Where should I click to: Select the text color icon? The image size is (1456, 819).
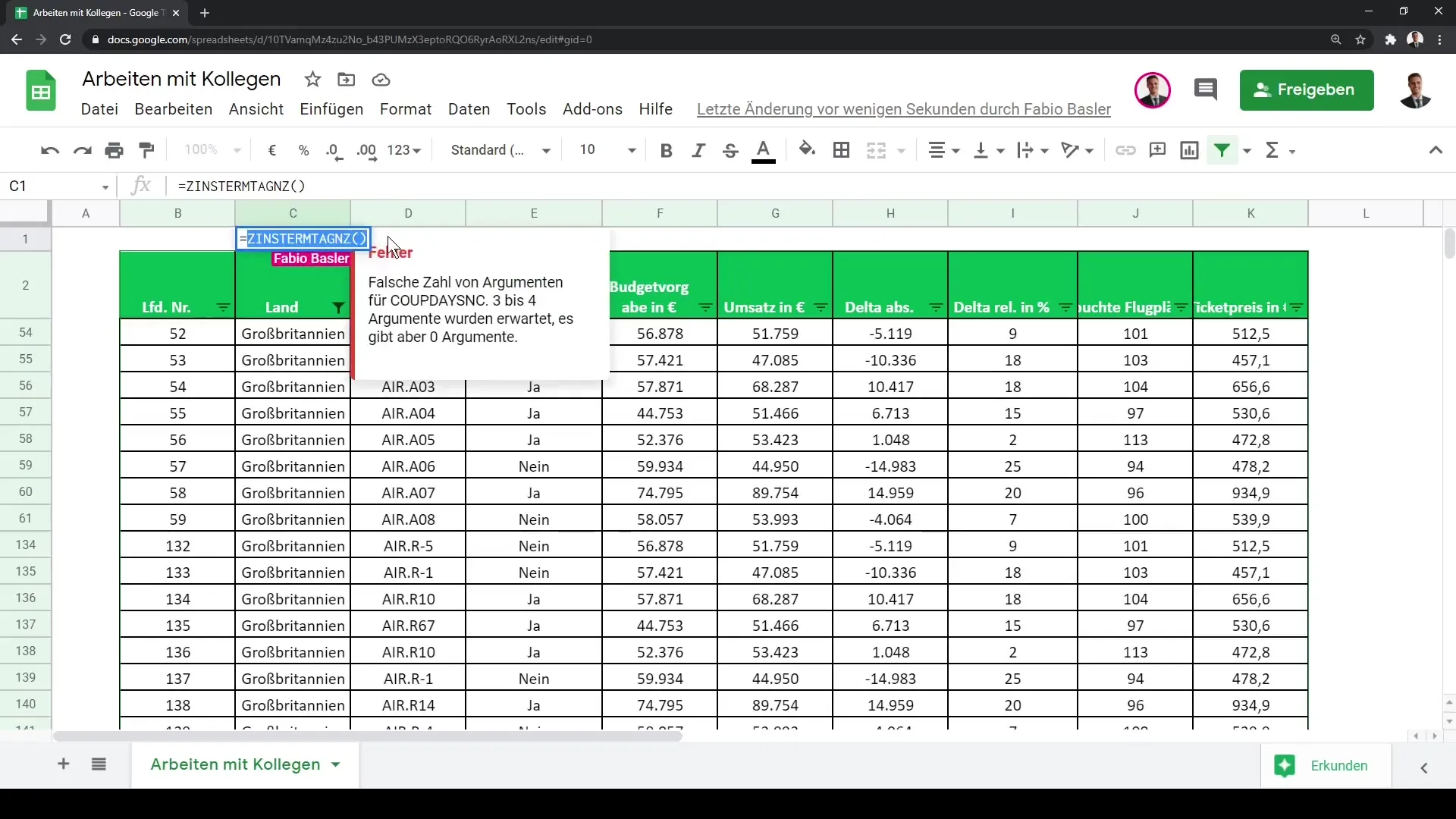pyautogui.click(x=763, y=150)
